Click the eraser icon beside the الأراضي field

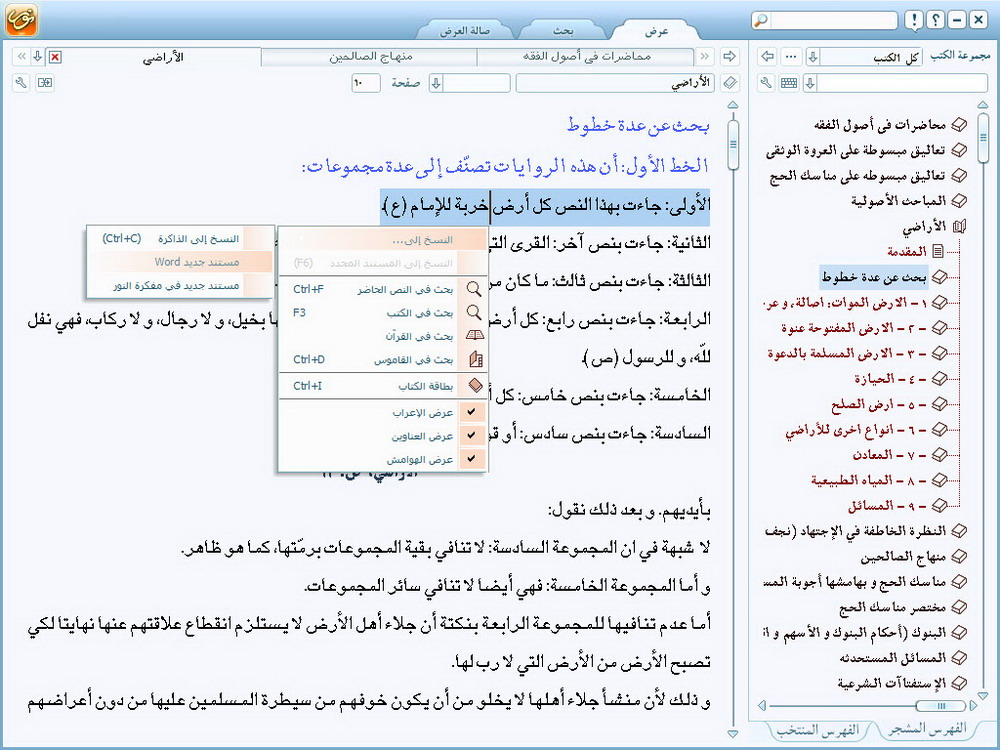[x=730, y=83]
